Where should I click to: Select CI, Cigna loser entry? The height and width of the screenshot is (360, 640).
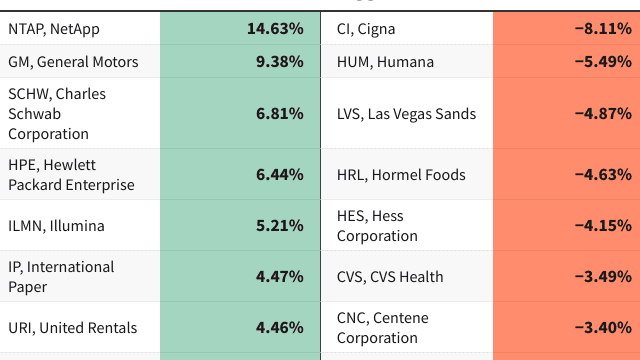[x=366, y=29]
